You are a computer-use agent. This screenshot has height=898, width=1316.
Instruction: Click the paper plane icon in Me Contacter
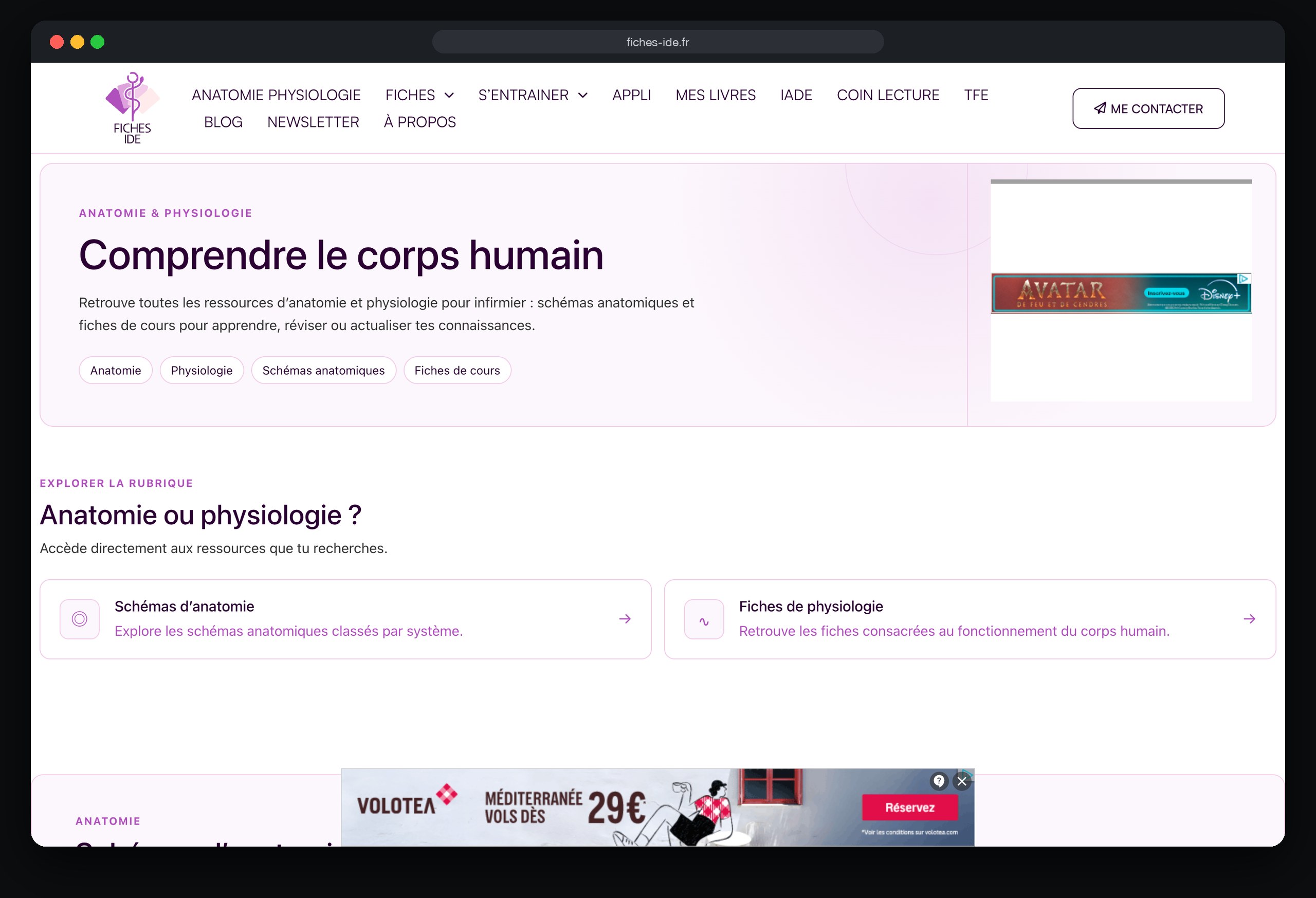tap(1100, 108)
